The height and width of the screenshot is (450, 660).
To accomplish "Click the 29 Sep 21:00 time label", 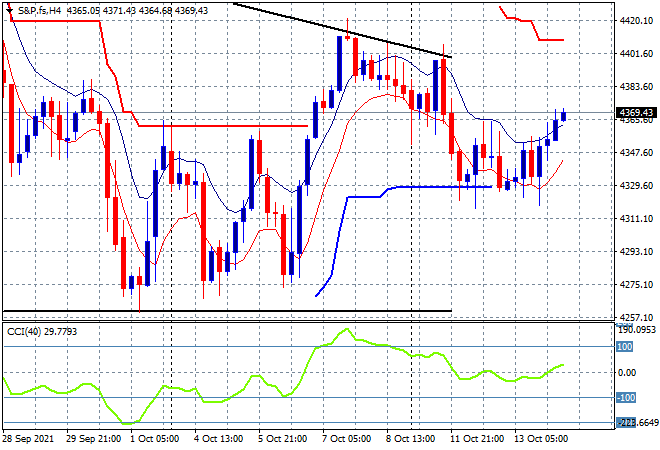I will coord(93,439).
